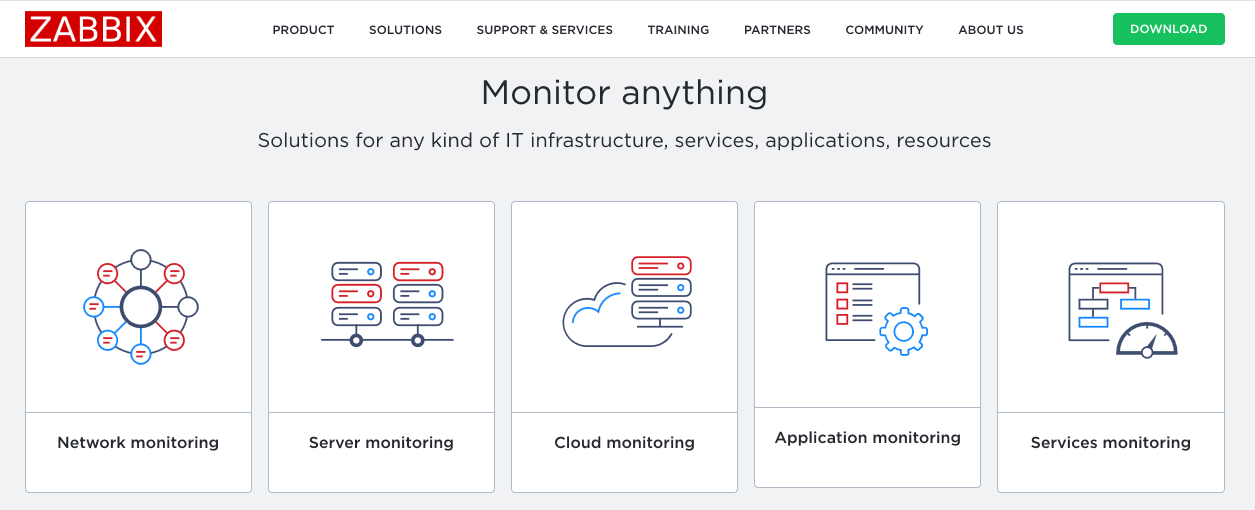Open Support & Services menu

[x=544, y=30]
